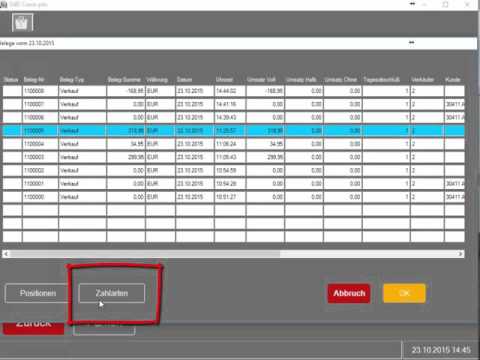Screen dimensions: 480x360
Task: Confirm with the yellow OK button
Action: 404,293
